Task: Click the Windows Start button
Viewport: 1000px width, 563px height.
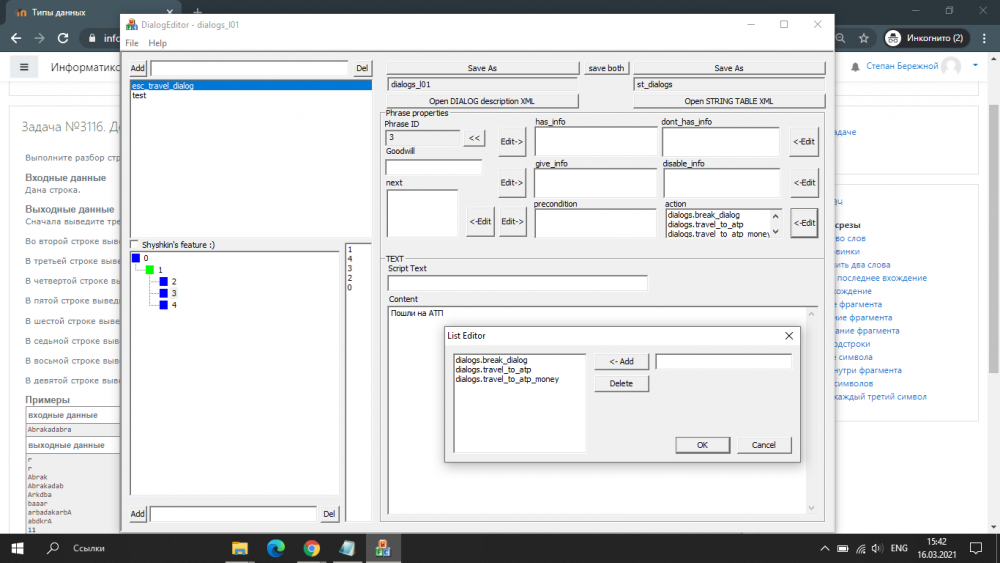Action: pos(17,548)
